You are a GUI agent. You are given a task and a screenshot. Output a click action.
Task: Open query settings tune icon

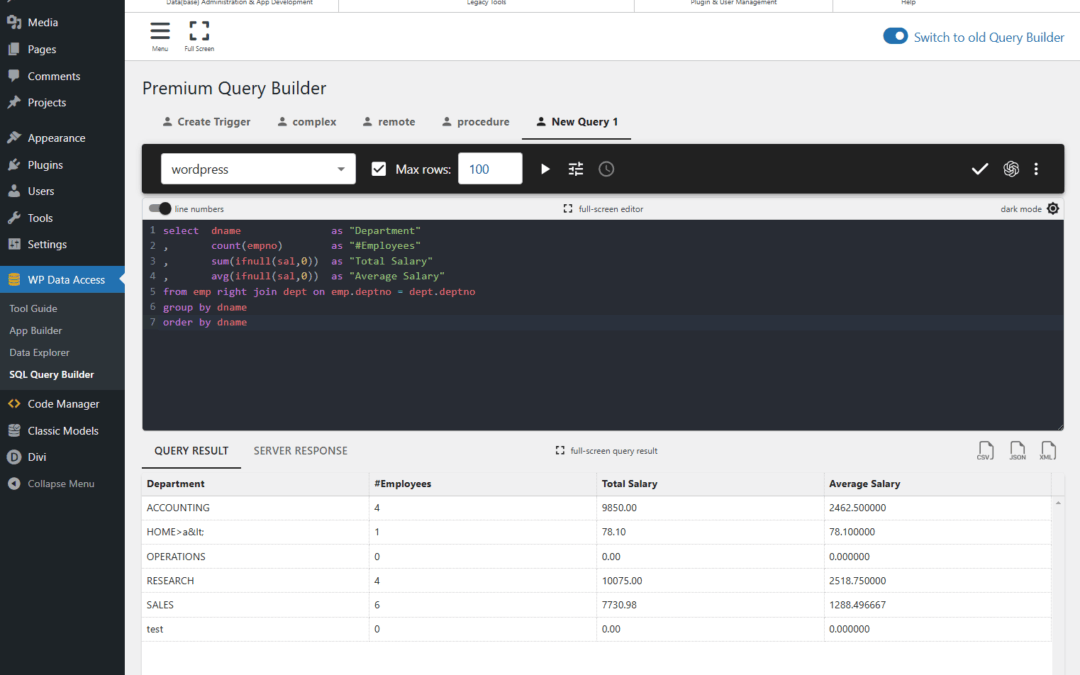(x=576, y=169)
